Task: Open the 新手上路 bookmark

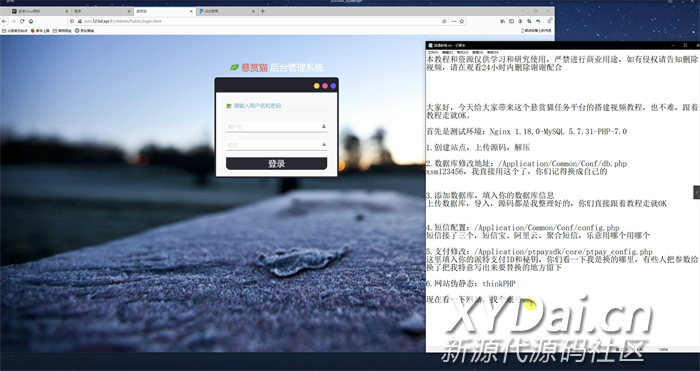Action: click(40, 31)
